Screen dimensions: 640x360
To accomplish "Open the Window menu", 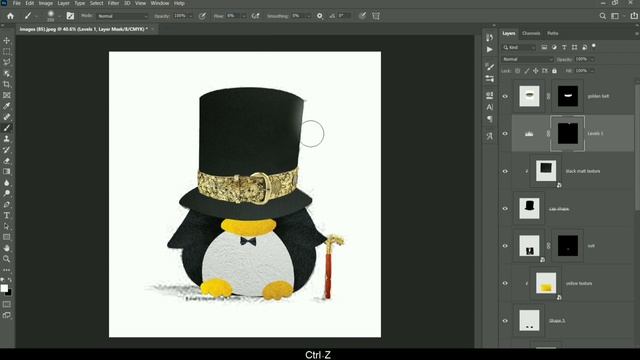I will pyautogui.click(x=160, y=3).
